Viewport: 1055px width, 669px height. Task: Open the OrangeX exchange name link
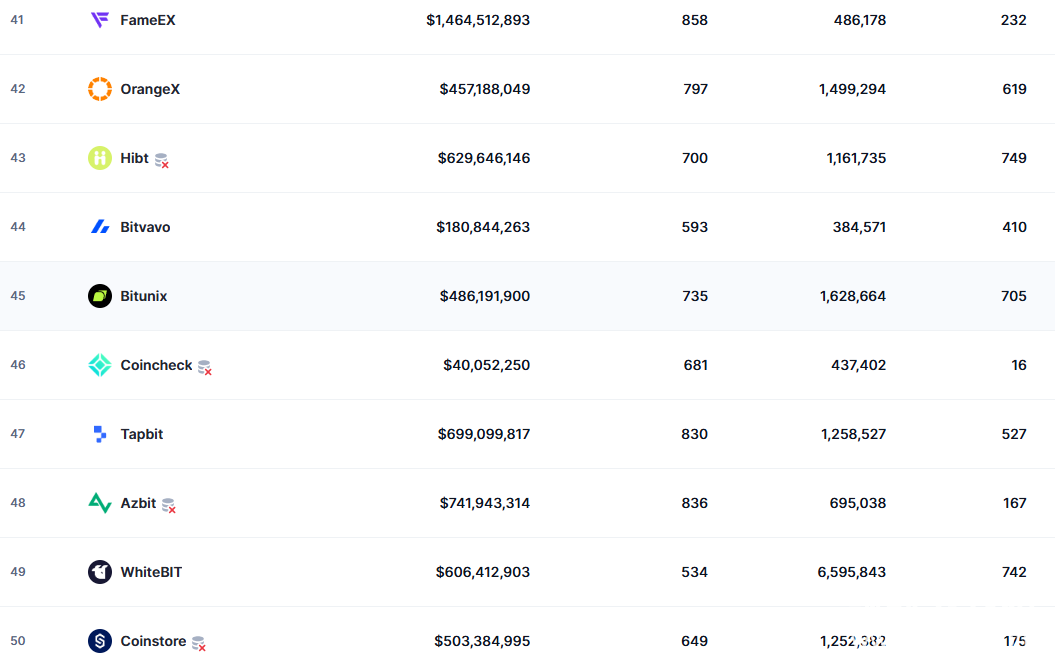pos(150,89)
